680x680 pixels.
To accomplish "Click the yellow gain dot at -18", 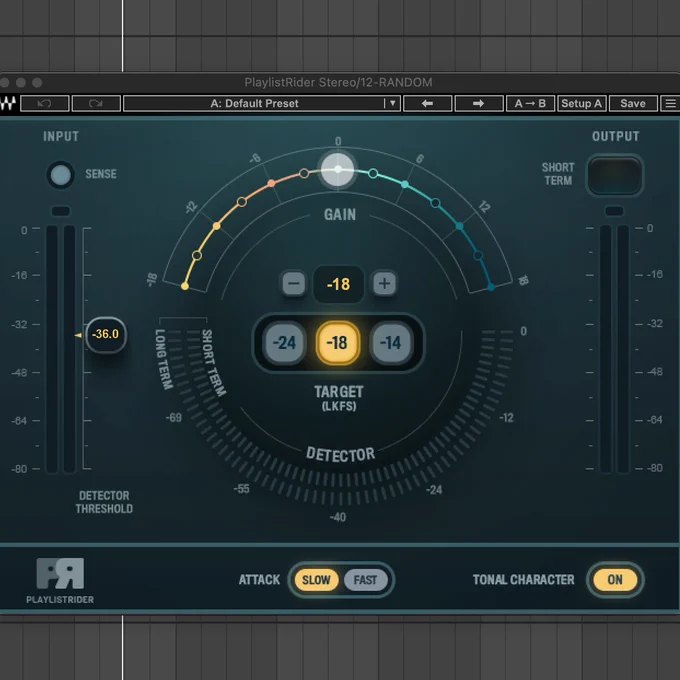I will (185, 286).
